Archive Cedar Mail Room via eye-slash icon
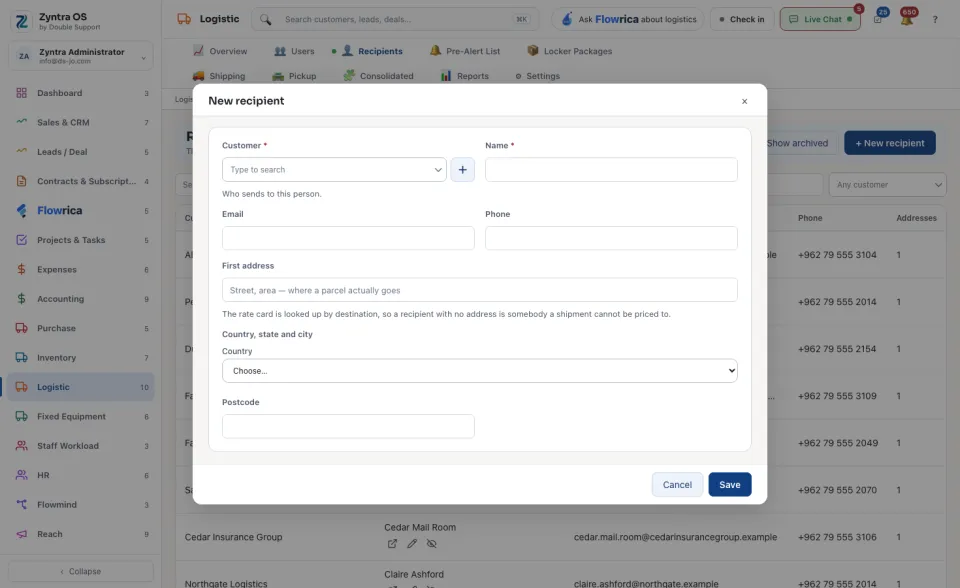The height and width of the screenshot is (588, 960). (432, 543)
